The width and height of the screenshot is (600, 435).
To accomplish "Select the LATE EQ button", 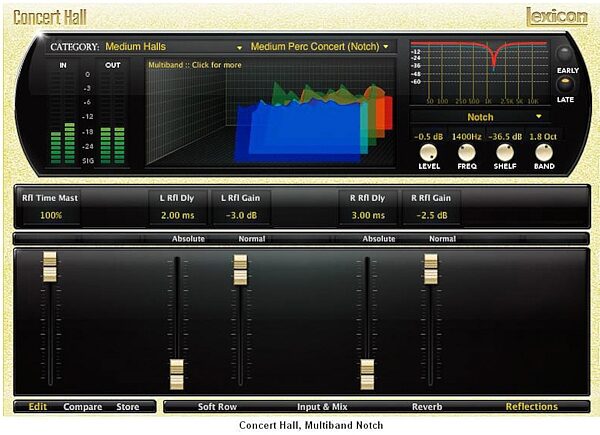I will (x=565, y=85).
